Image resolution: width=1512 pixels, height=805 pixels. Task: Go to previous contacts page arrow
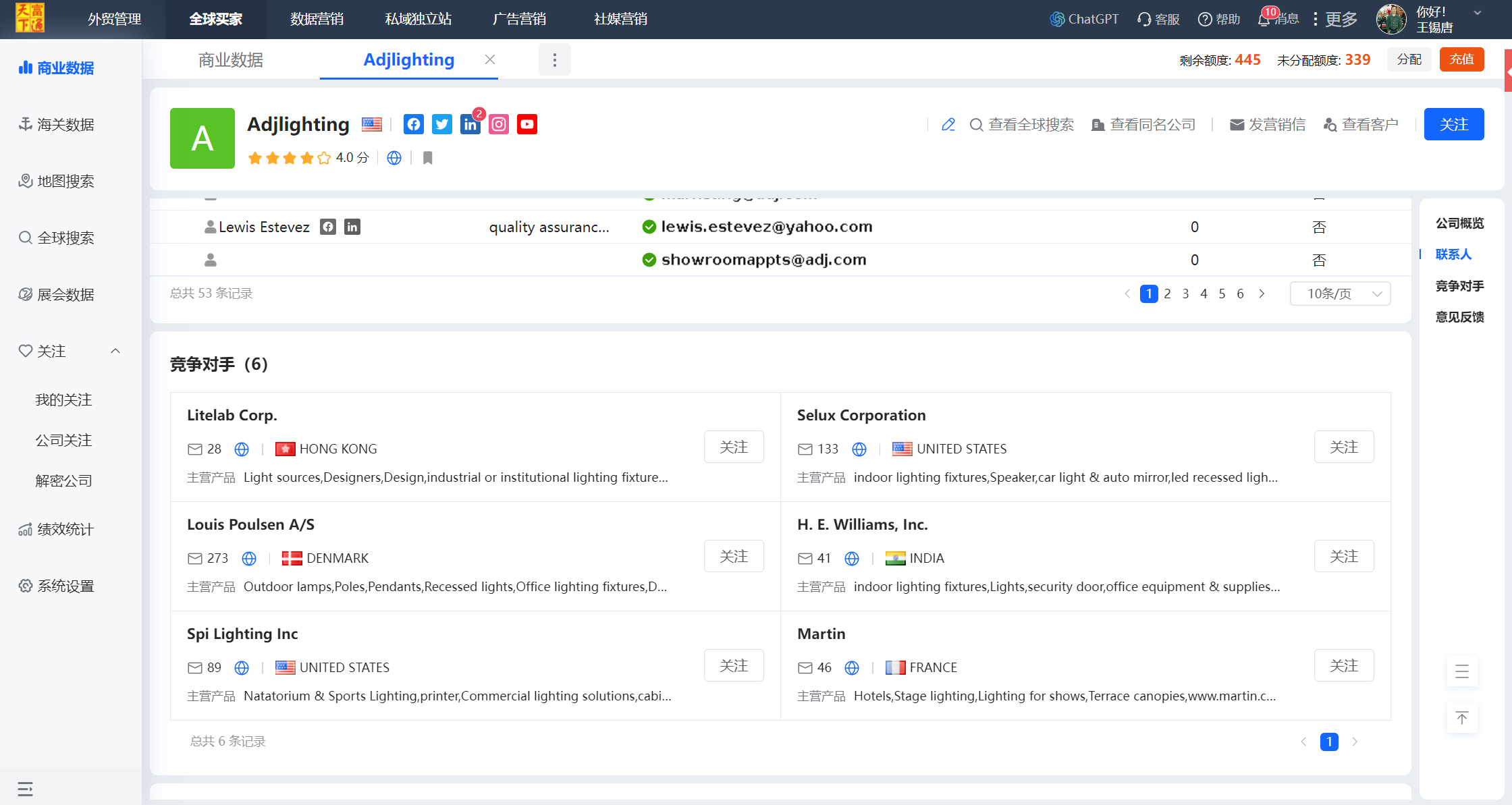tap(1127, 294)
